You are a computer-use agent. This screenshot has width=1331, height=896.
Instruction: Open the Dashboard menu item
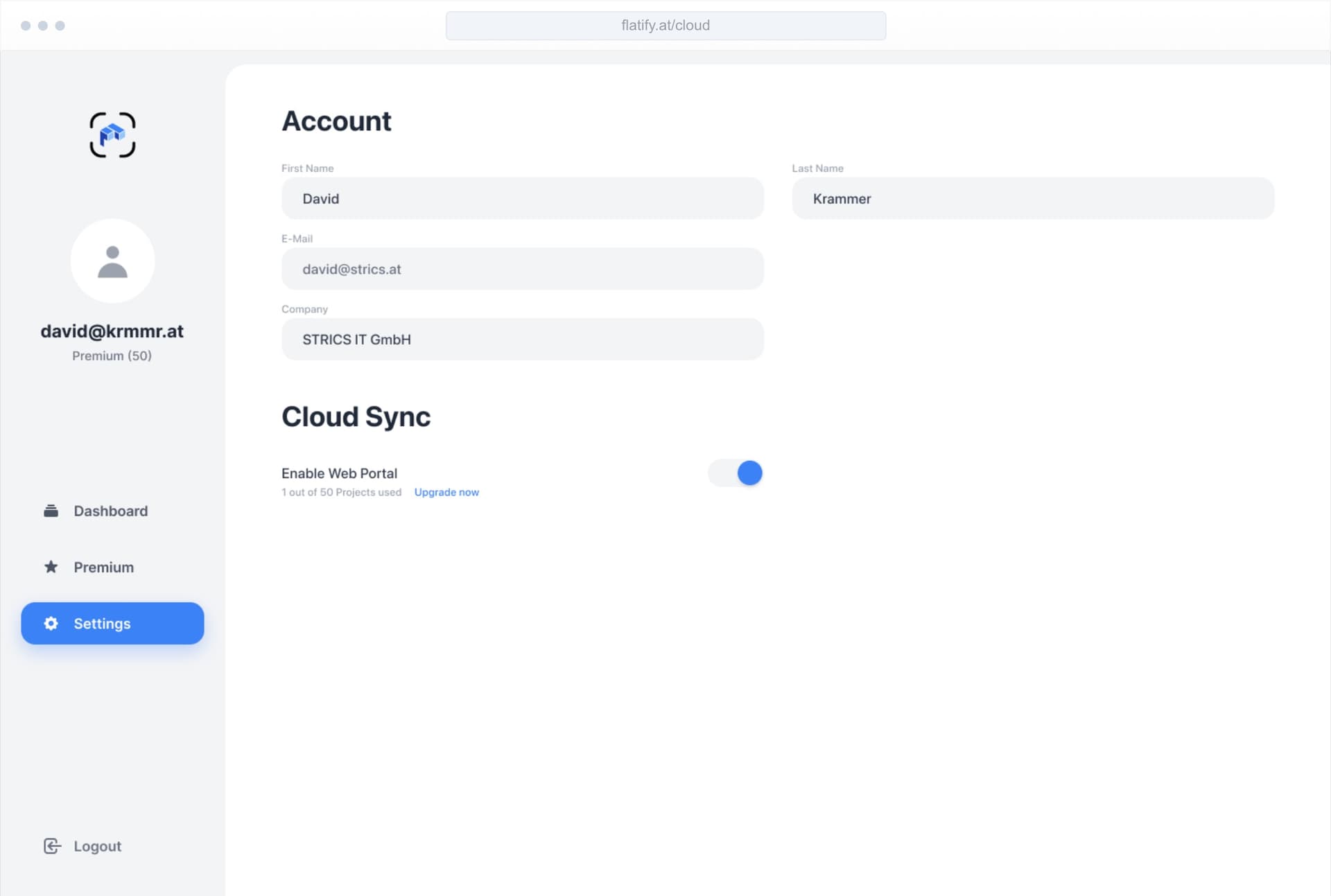(x=110, y=511)
